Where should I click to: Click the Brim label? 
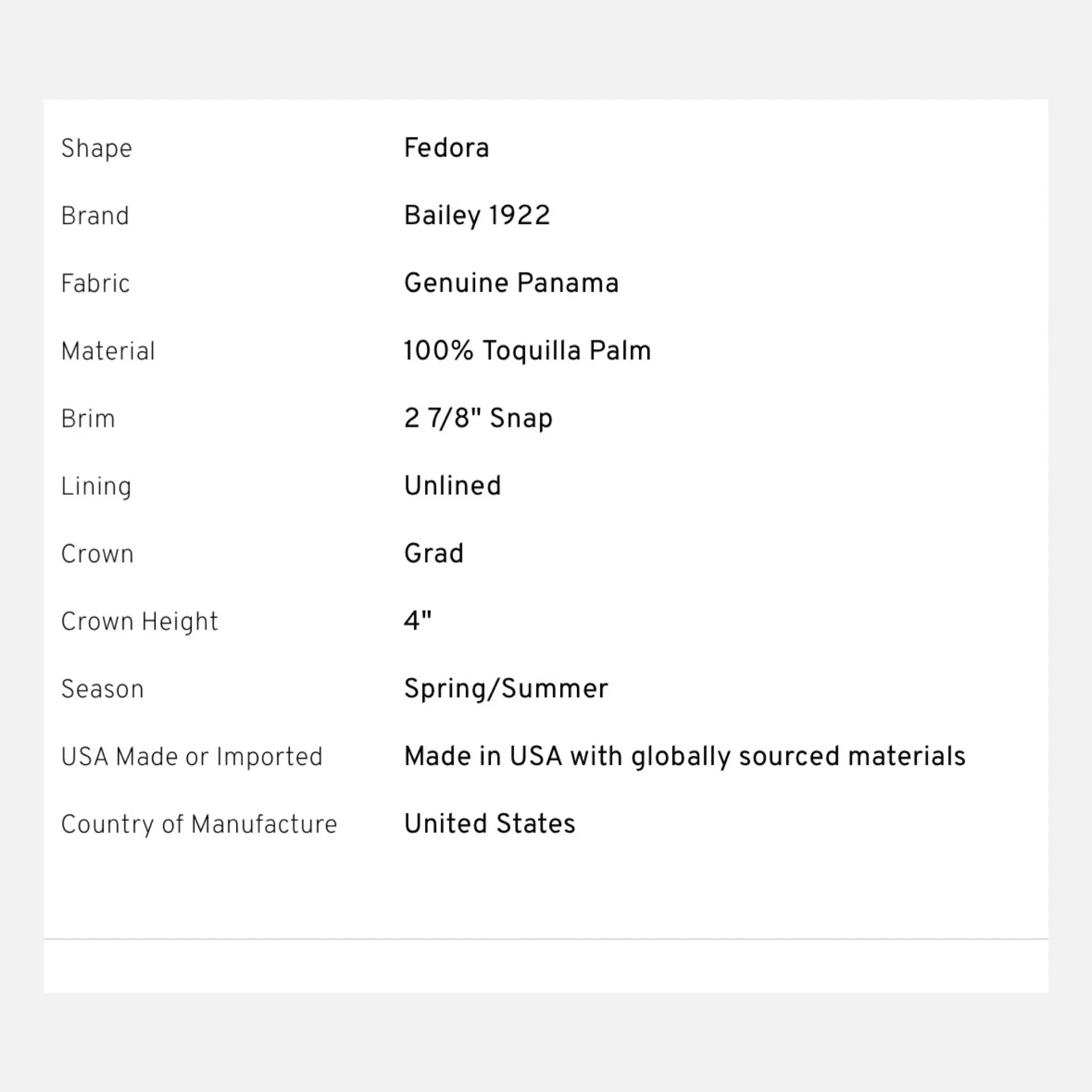pos(88,419)
